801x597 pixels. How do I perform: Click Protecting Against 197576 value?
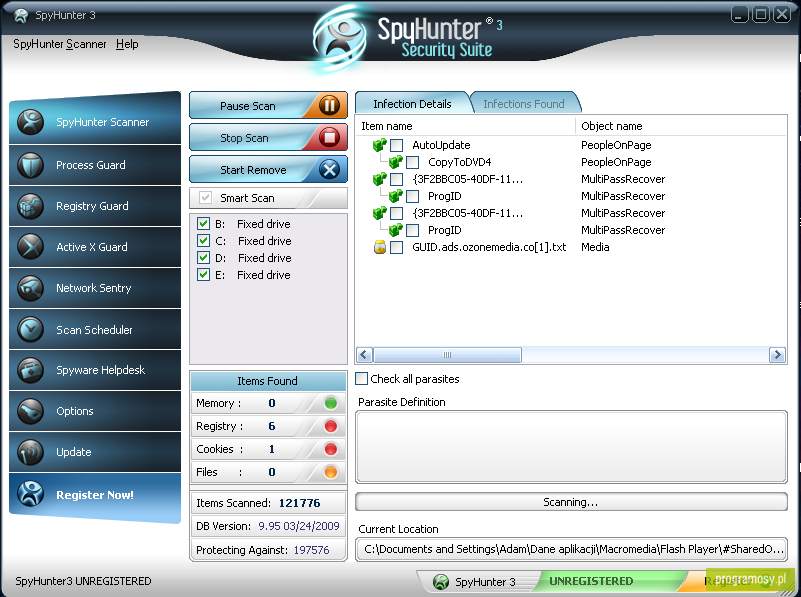point(311,550)
